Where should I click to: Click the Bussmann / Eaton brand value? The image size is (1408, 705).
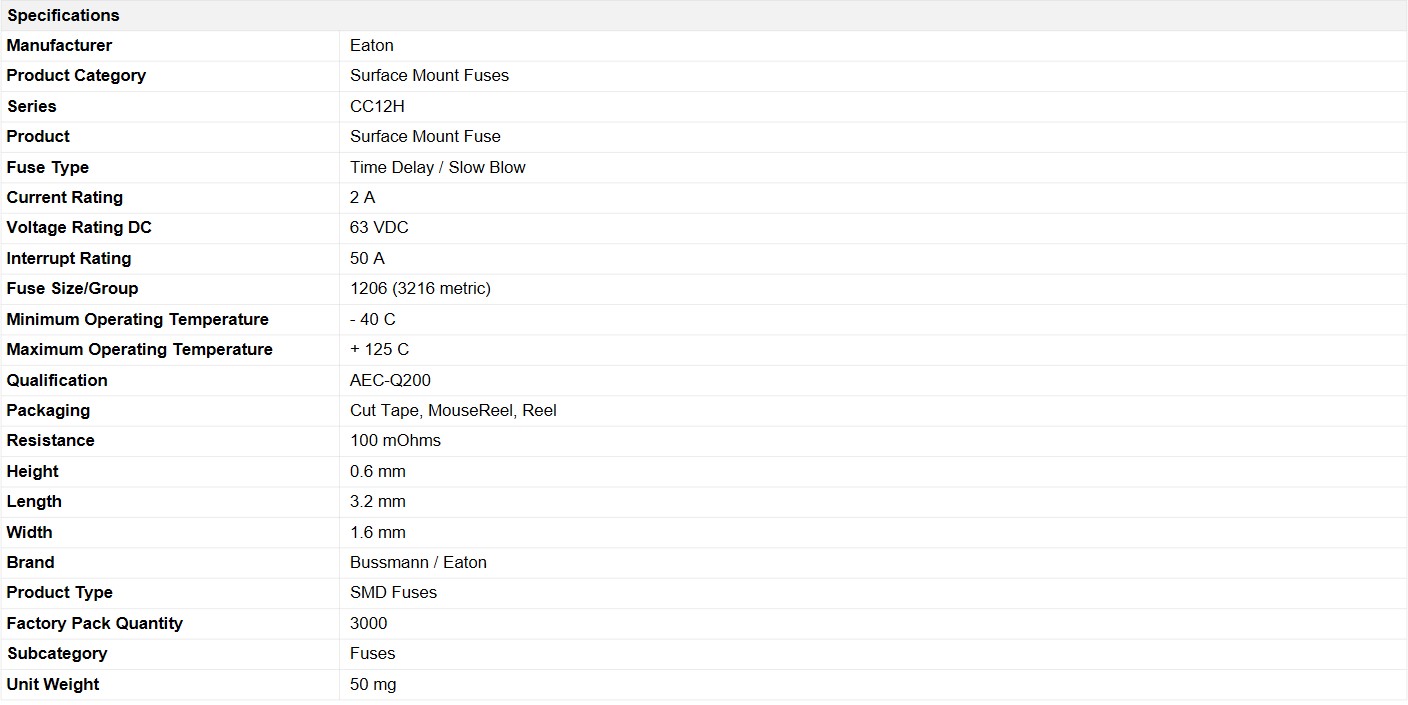pyautogui.click(x=418, y=562)
